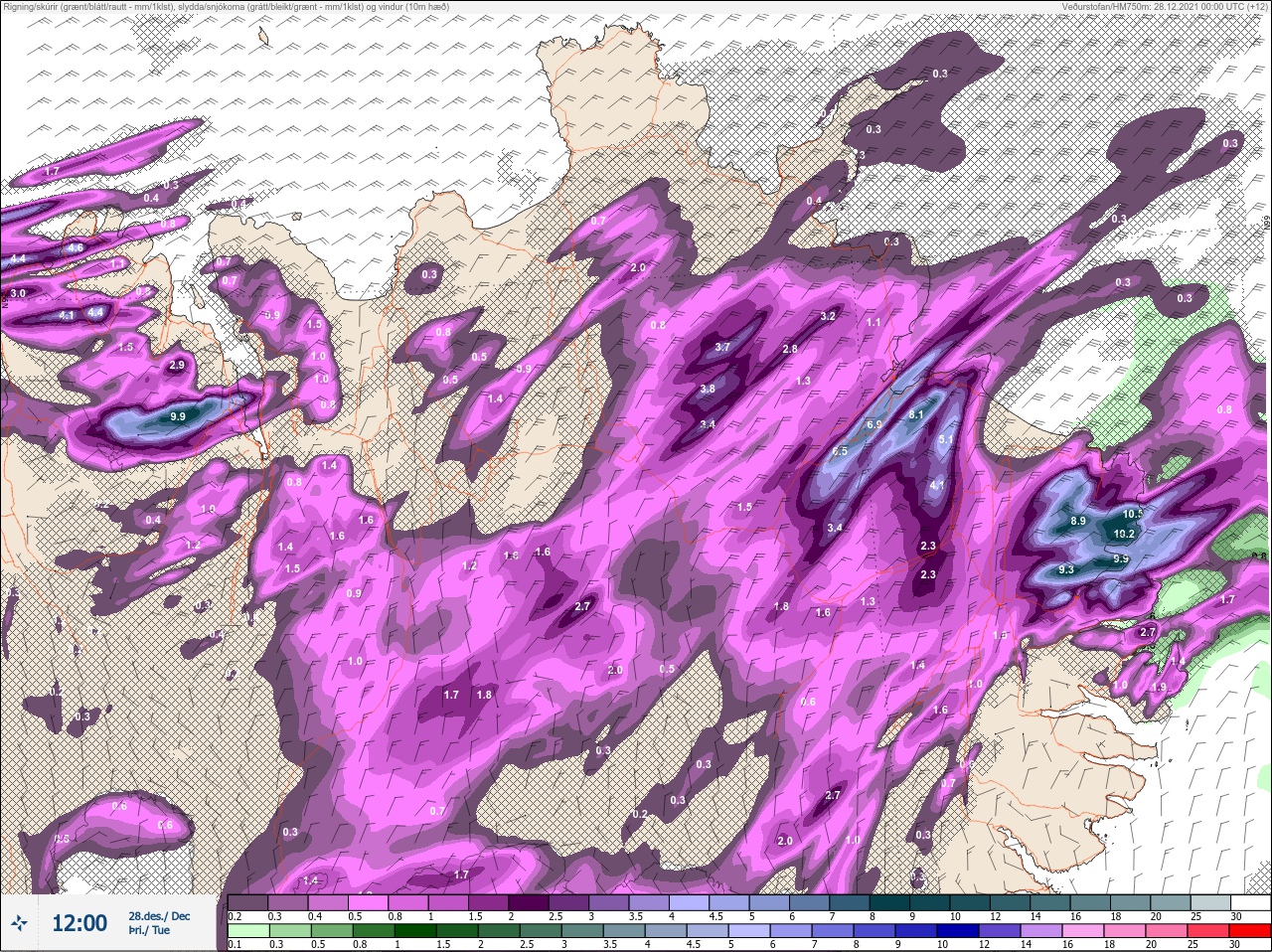1272x952 pixels.
Task: Click the date label 28.des./ Dec Þri./ Tue
Action: [x=159, y=923]
